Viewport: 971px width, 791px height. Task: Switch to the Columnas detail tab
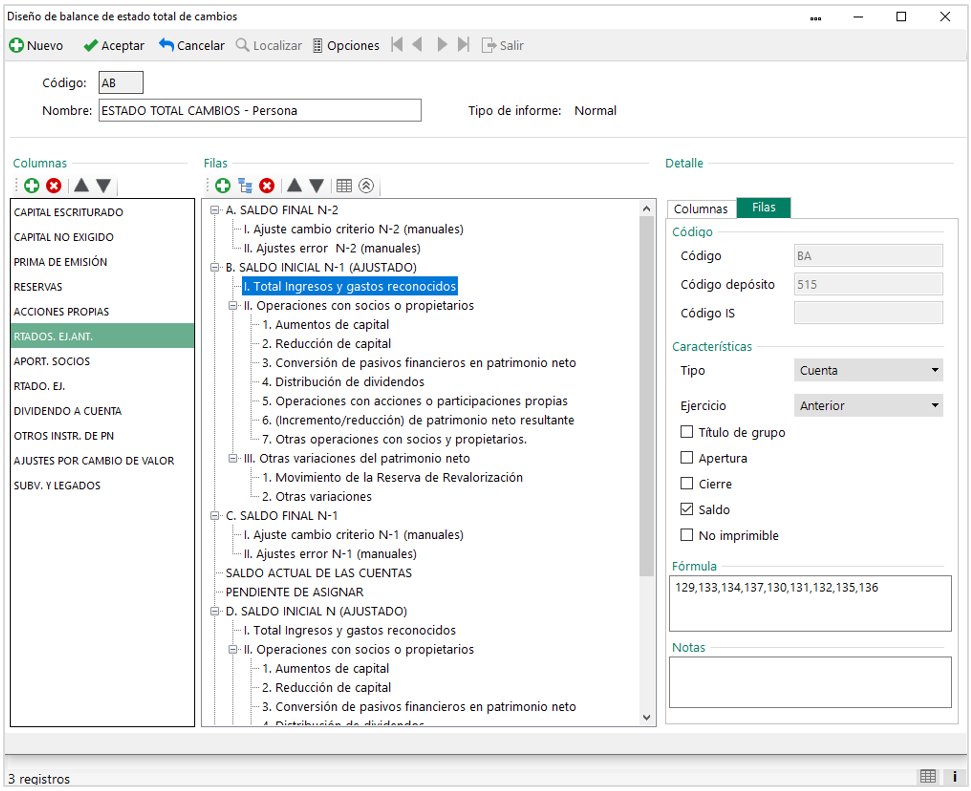(701, 209)
